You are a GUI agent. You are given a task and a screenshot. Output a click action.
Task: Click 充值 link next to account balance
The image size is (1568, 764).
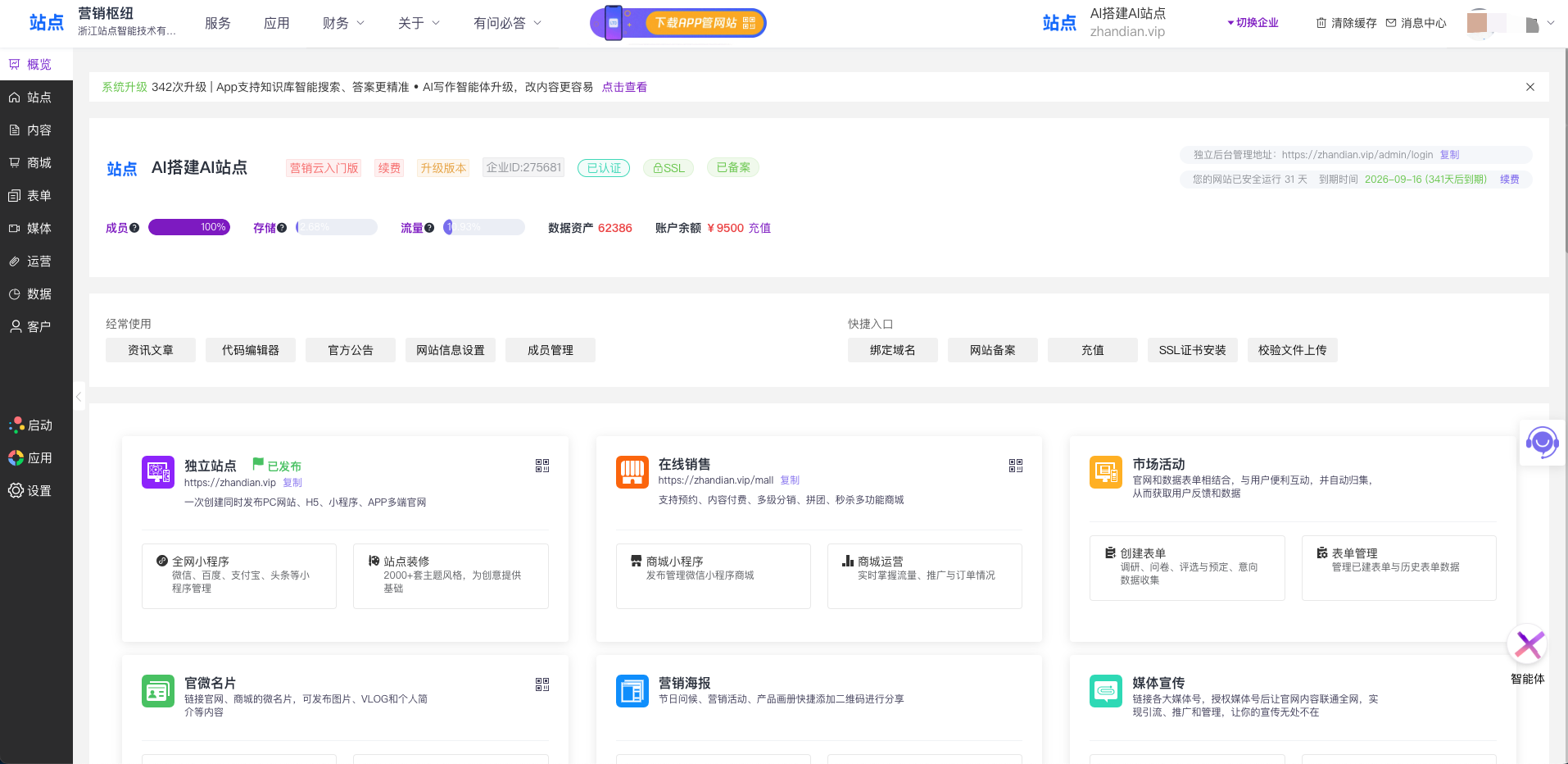click(759, 228)
